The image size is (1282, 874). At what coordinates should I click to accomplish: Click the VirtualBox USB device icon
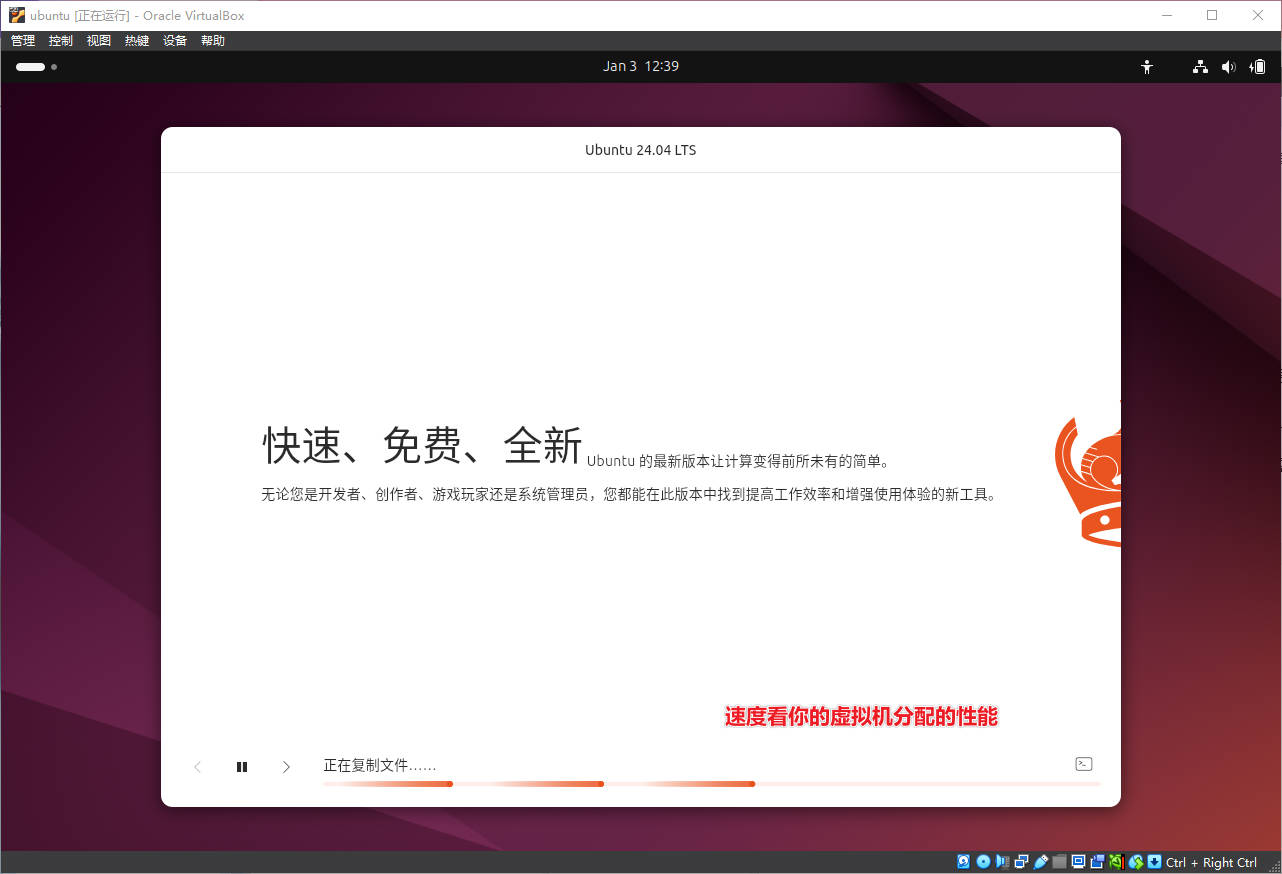coord(1041,862)
